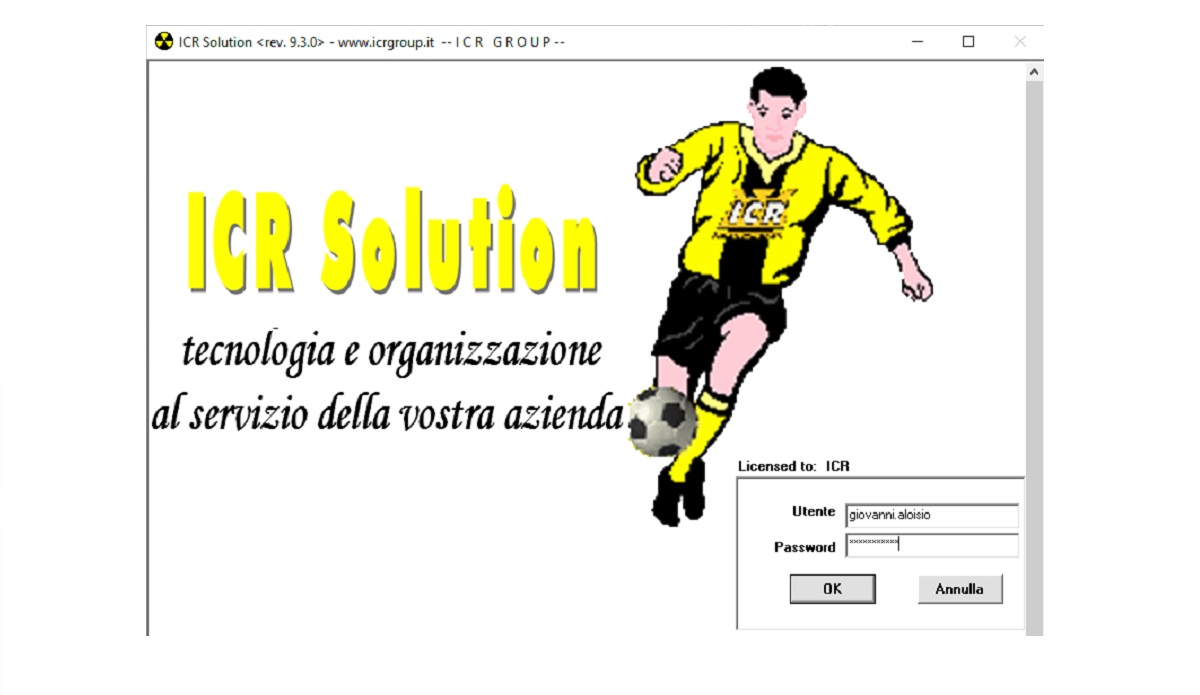The image size is (1200, 695).
Task: Click the 'Password' label
Action: point(804,547)
